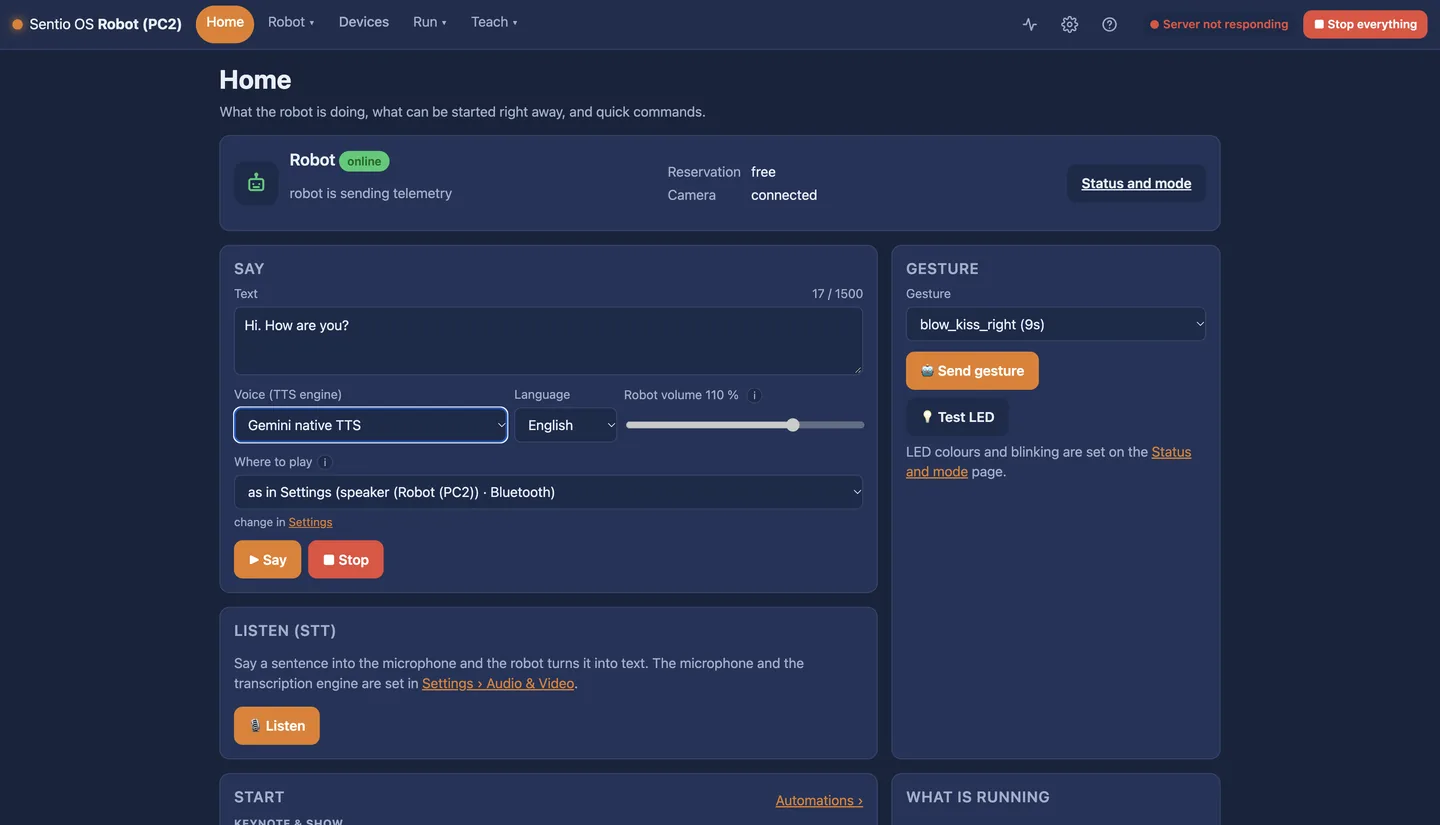Open the Home tab
Screen dimensions: 1440x825
click(x=225, y=23)
